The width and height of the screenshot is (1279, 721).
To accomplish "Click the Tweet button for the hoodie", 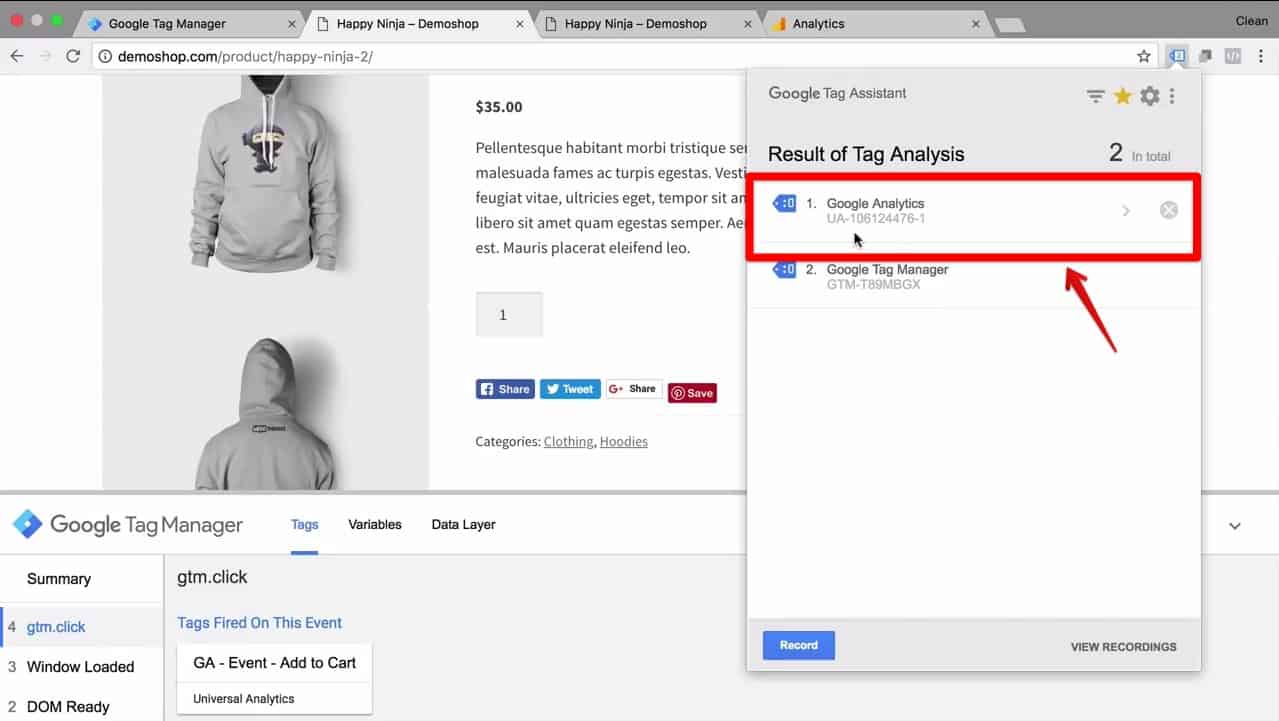I will pos(569,389).
